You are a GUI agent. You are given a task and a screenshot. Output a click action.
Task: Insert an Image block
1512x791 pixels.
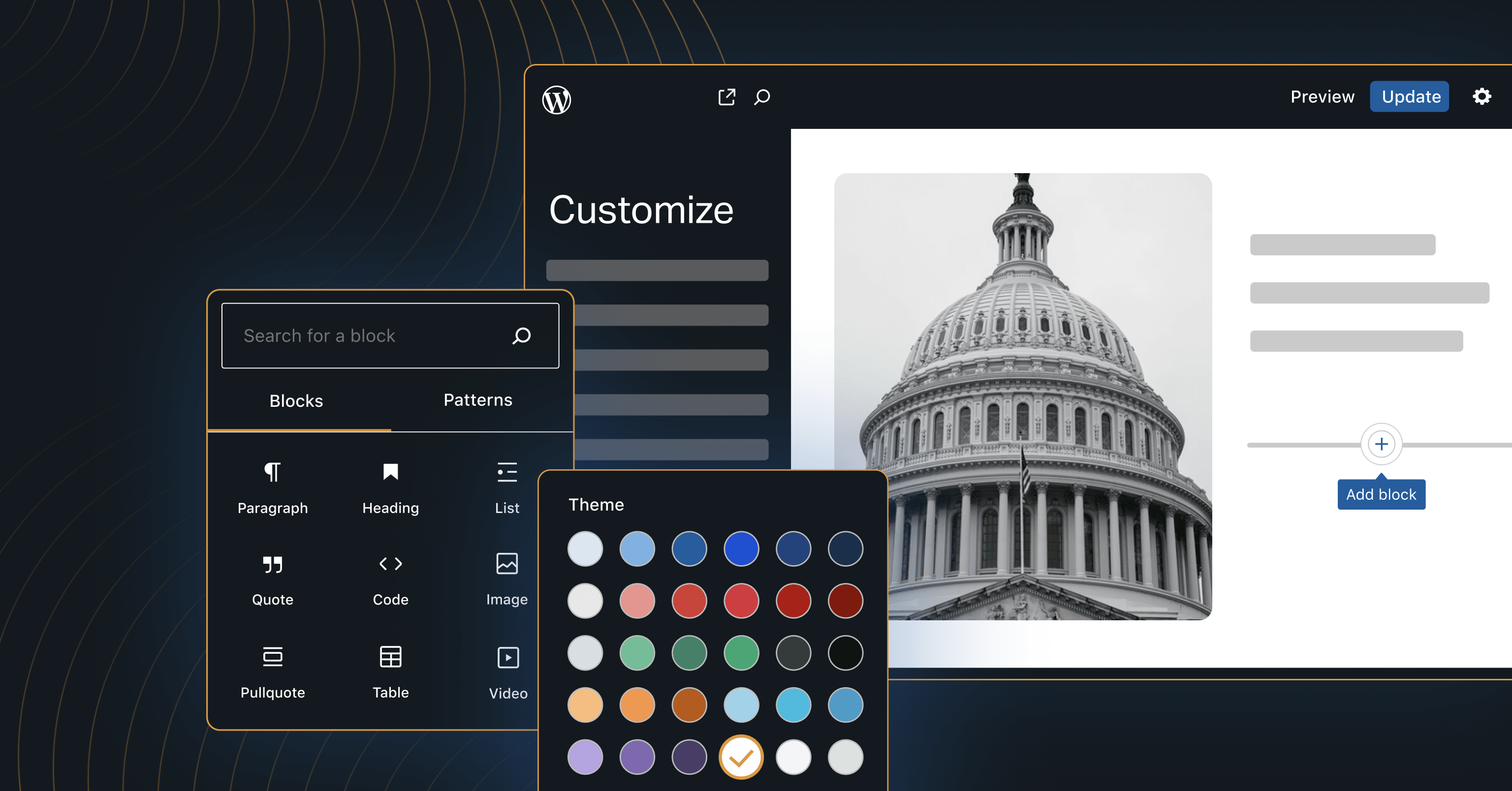coord(506,579)
